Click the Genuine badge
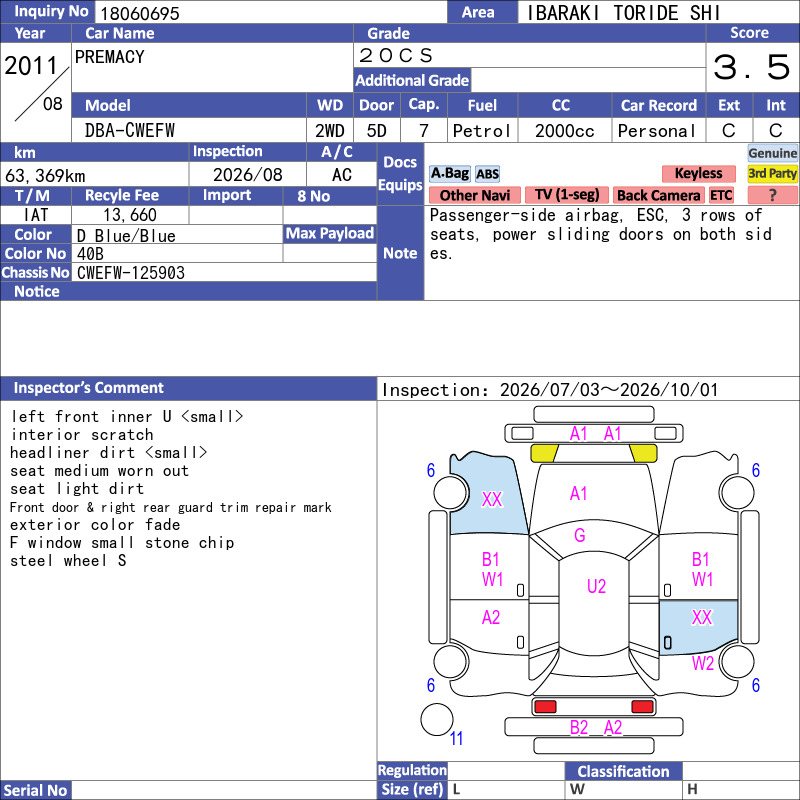The width and height of the screenshot is (800, 800). tap(772, 153)
